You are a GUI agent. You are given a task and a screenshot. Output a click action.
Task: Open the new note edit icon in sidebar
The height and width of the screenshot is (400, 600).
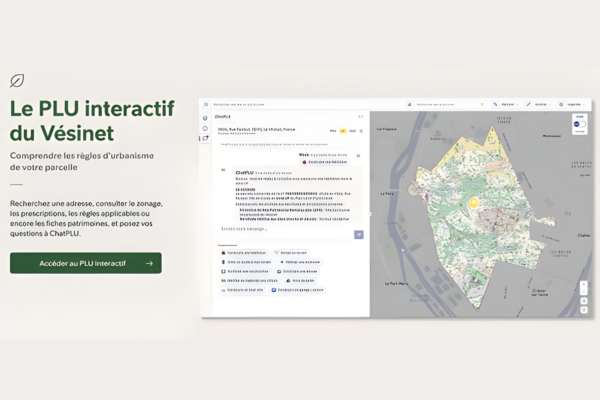205,138
